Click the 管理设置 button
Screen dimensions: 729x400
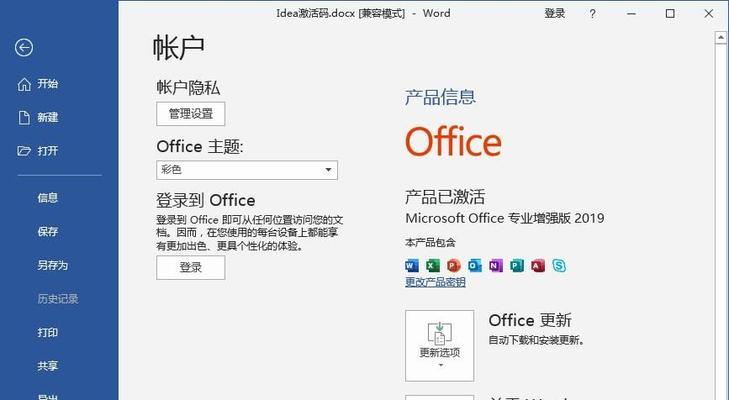[191, 114]
